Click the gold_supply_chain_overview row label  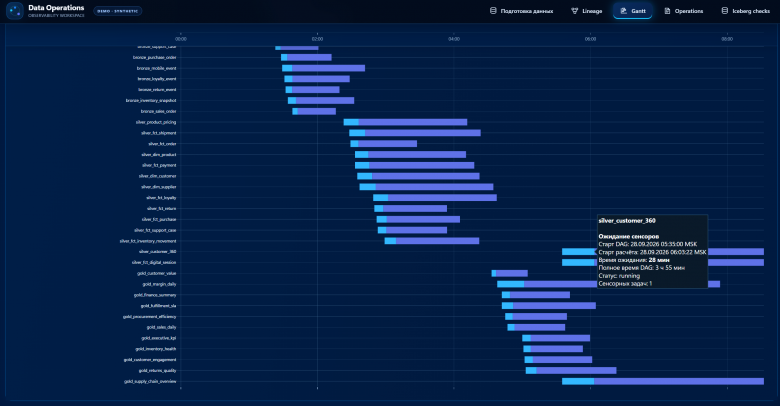pyautogui.click(x=150, y=382)
